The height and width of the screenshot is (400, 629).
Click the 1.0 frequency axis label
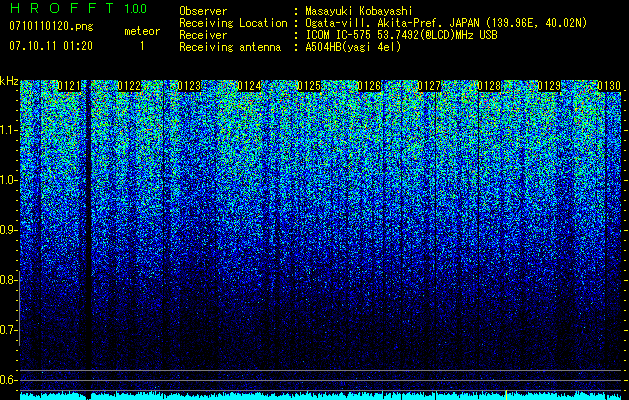(9, 181)
